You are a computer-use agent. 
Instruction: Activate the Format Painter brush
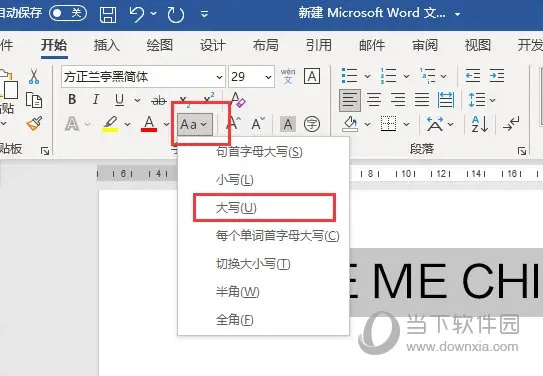coord(34,124)
